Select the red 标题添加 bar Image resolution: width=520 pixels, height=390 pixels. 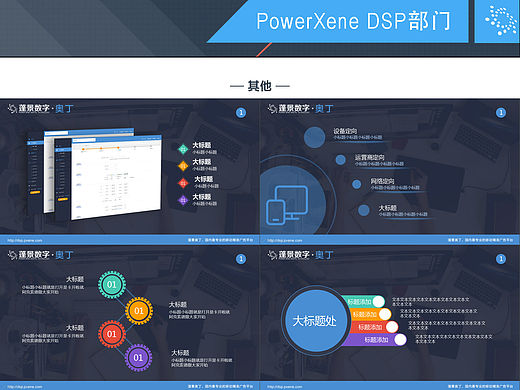pos(373,327)
